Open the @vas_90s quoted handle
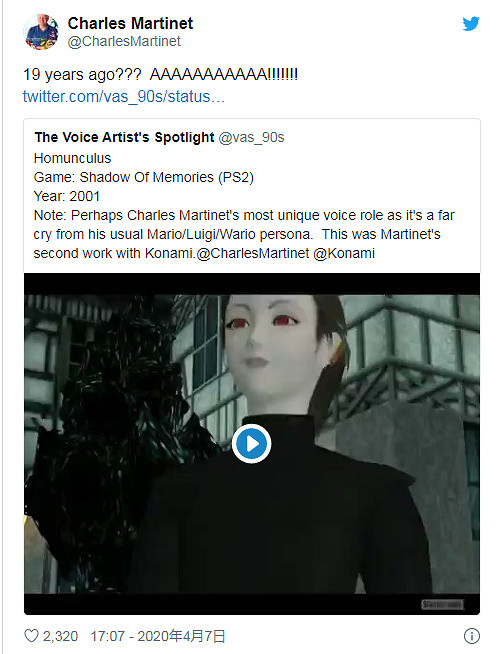This screenshot has width=498, height=654. (251, 137)
